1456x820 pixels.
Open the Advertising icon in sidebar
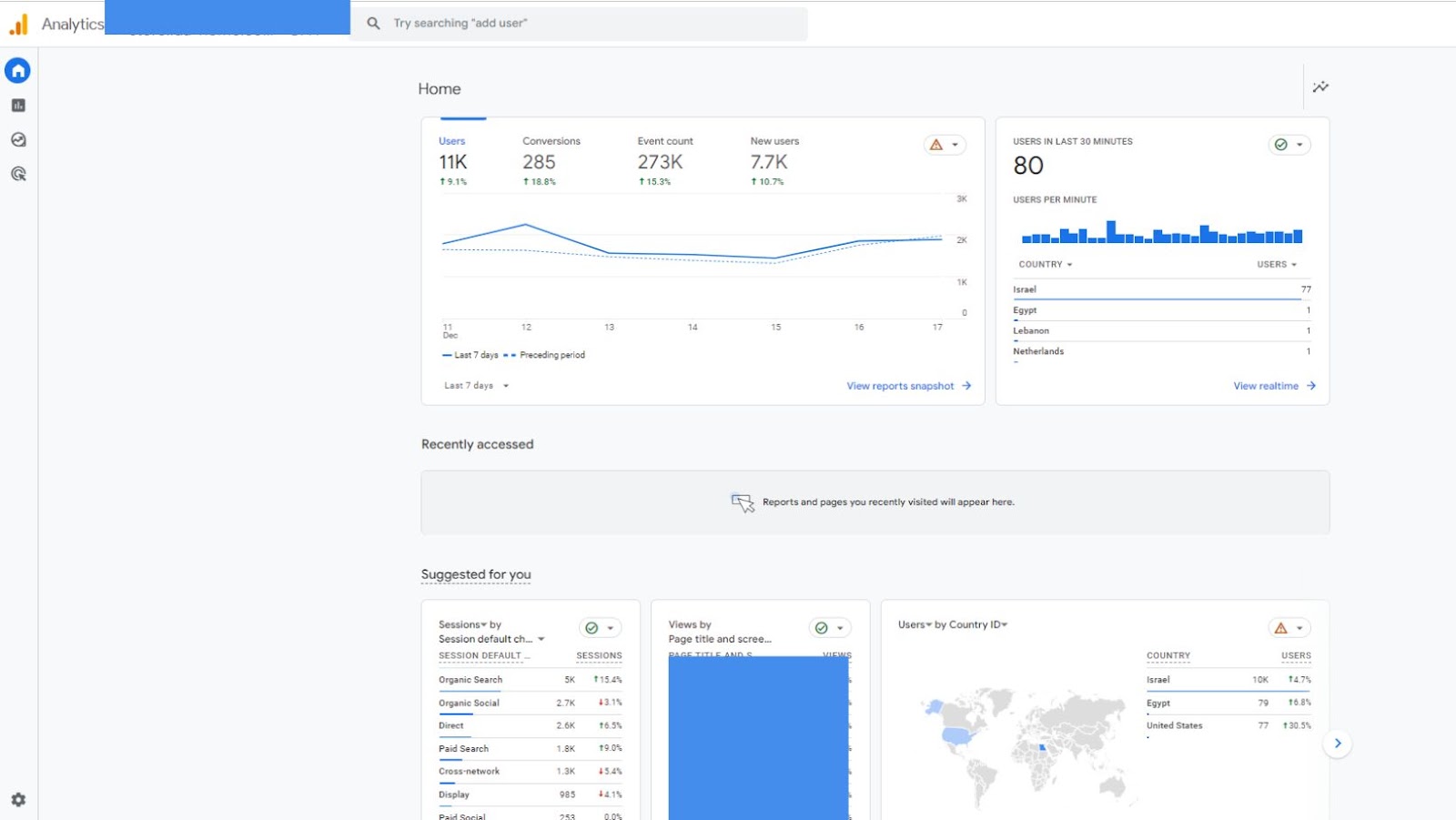point(18,174)
